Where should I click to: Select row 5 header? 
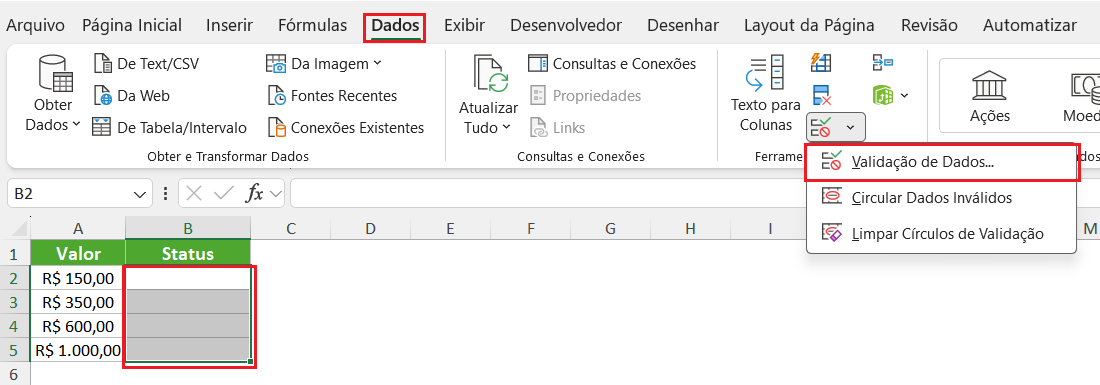point(15,349)
